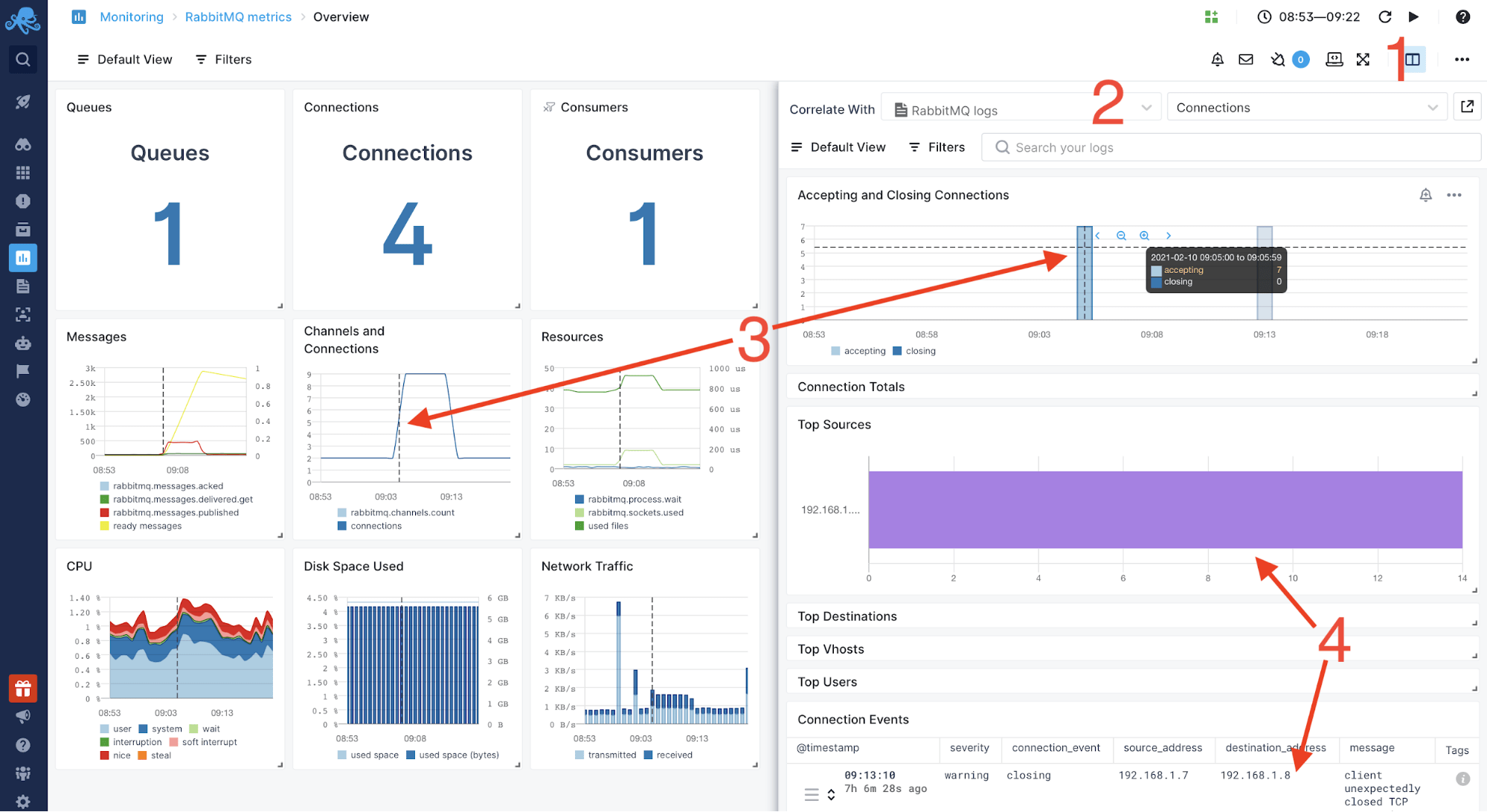The image size is (1487, 812).
Task: Shift the chart time range left
Action: [1098, 236]
